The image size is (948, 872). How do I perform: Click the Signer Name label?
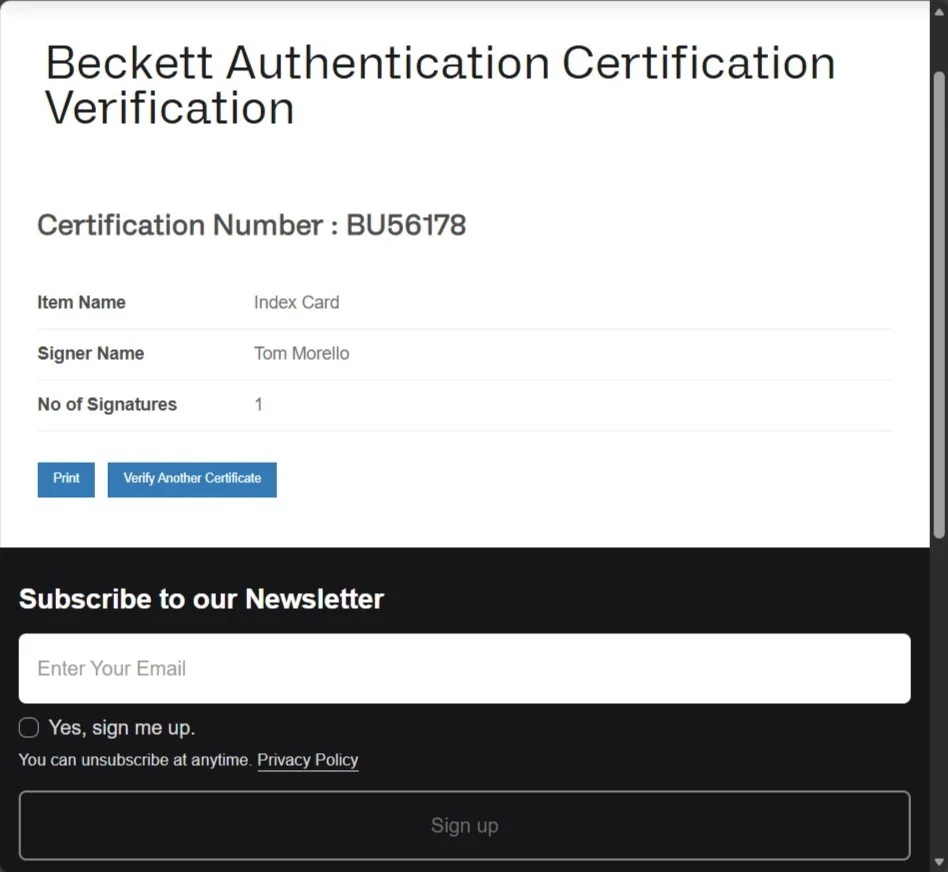click(x=91, y=353)
